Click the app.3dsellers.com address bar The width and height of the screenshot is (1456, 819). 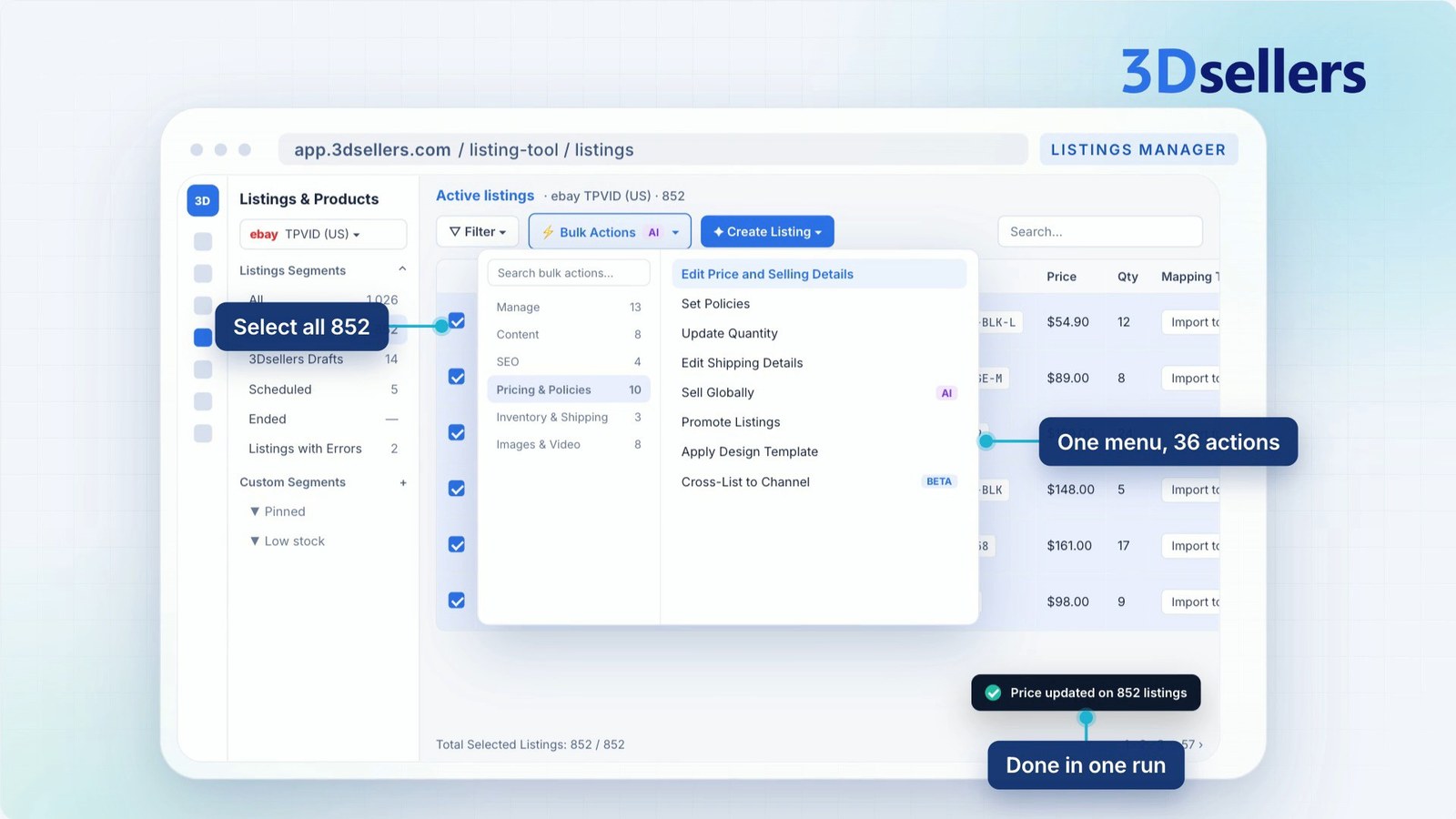(652, 149)
